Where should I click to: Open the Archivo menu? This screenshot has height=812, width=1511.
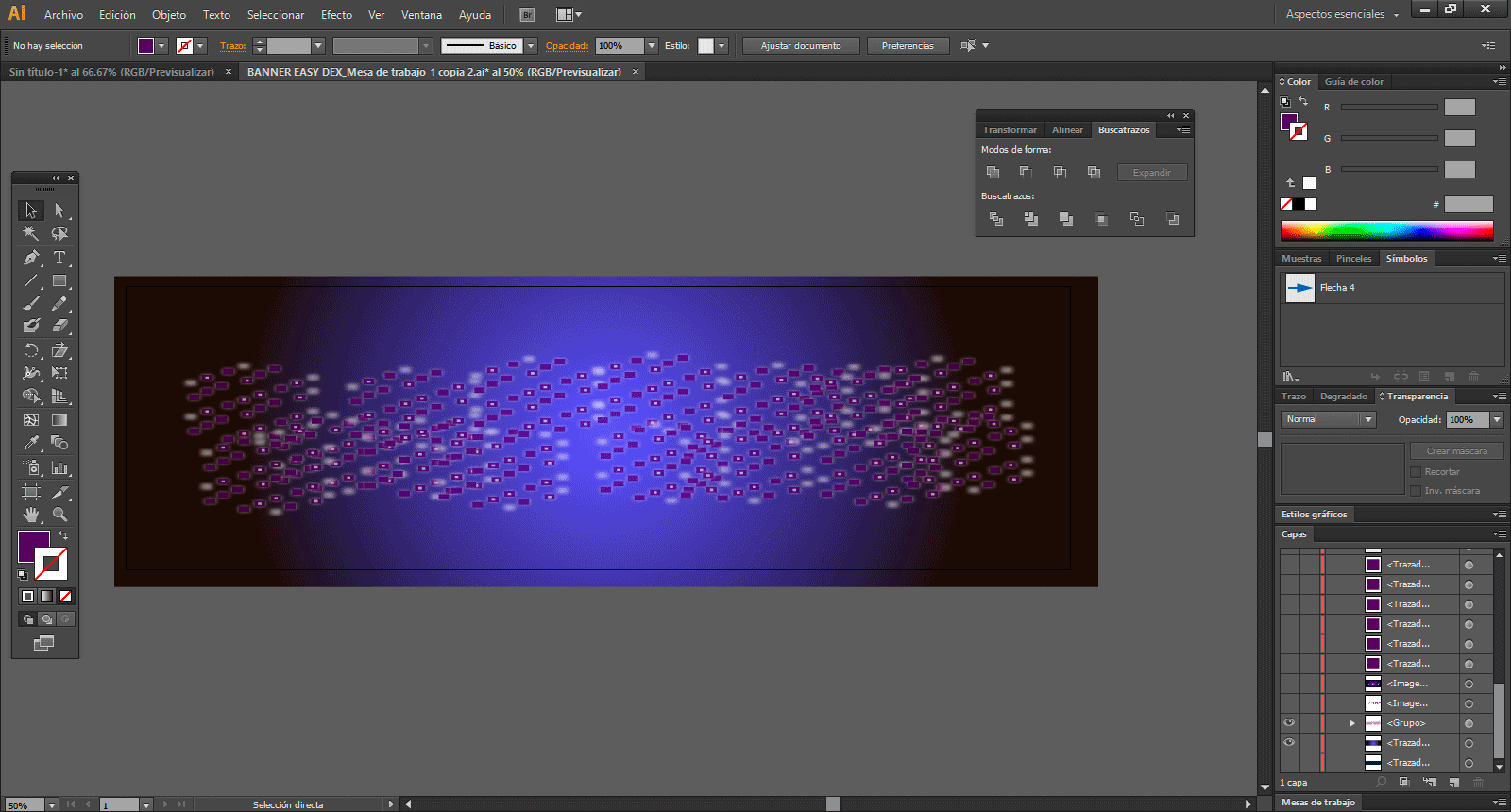point(63,14)
